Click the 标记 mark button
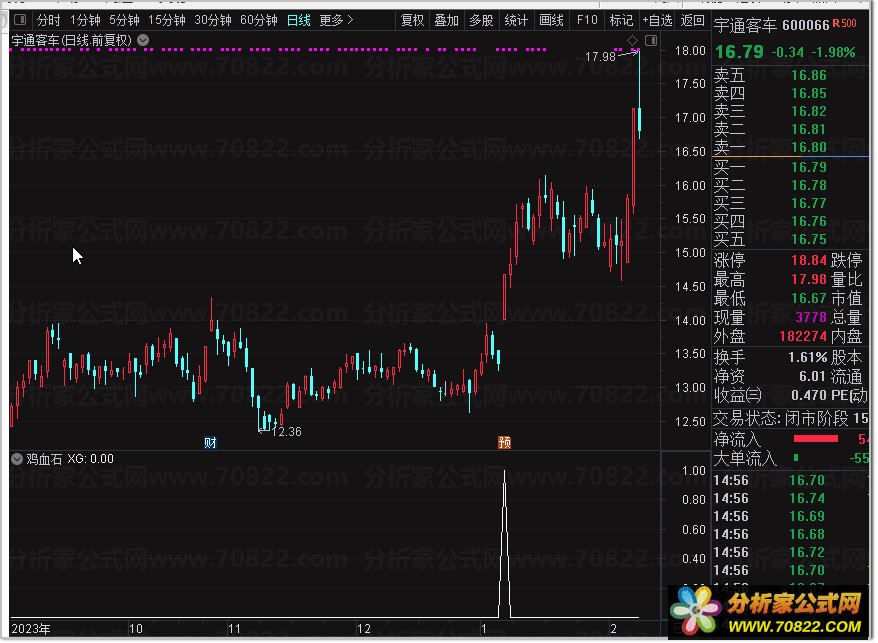Screen dimensions: 878x643 point(622,21)
